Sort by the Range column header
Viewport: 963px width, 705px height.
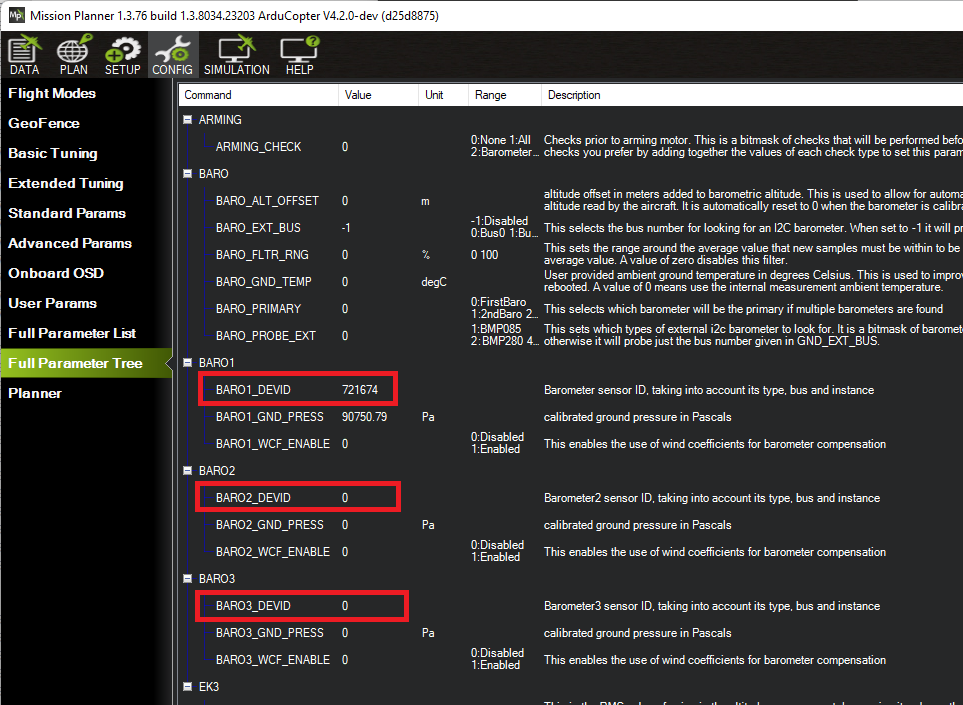[504, 95]
